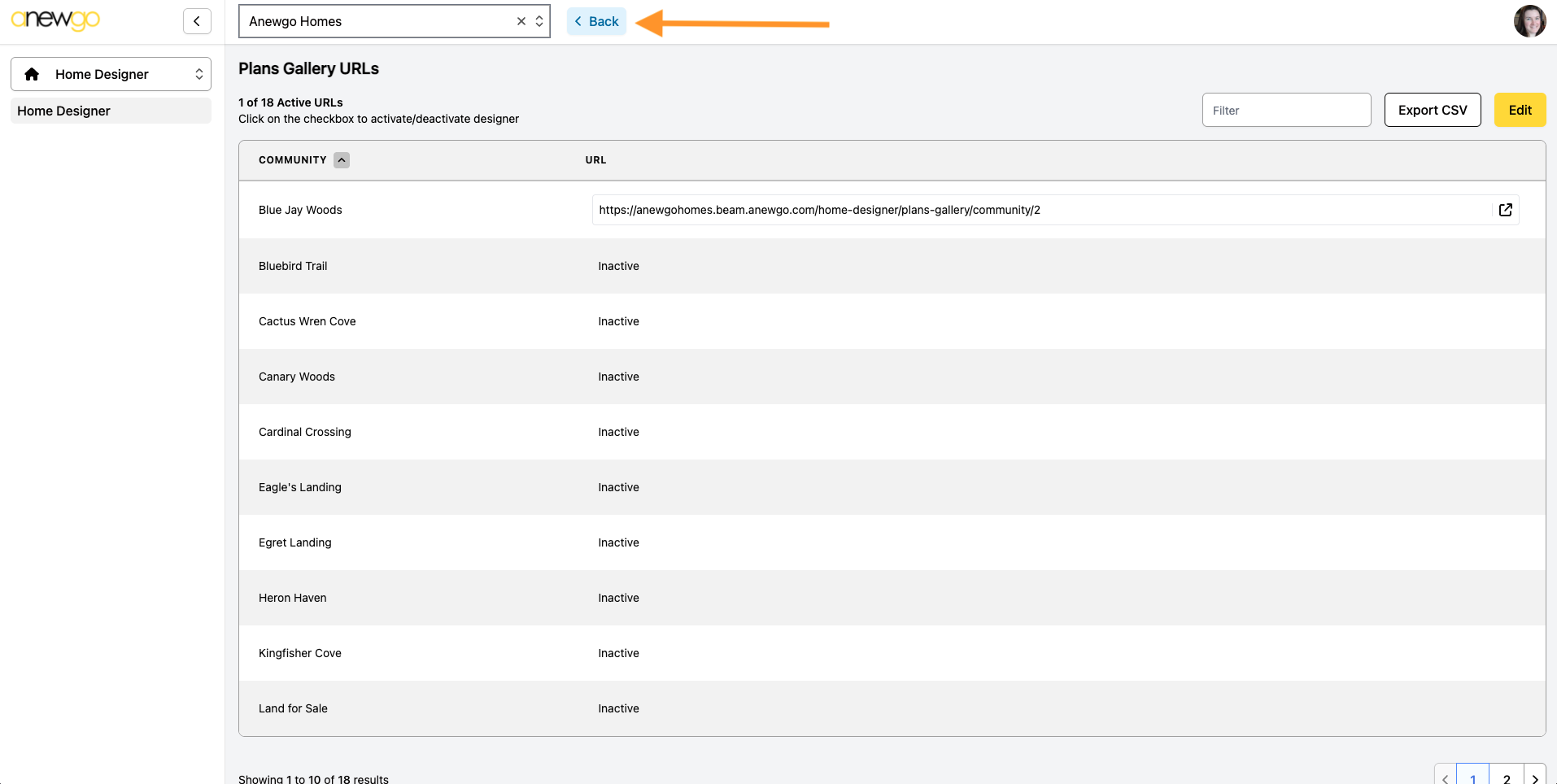This screenshot has width=1557, height=784.
Task: Open the Home Designer module dropdown
Action: point(111,74)
